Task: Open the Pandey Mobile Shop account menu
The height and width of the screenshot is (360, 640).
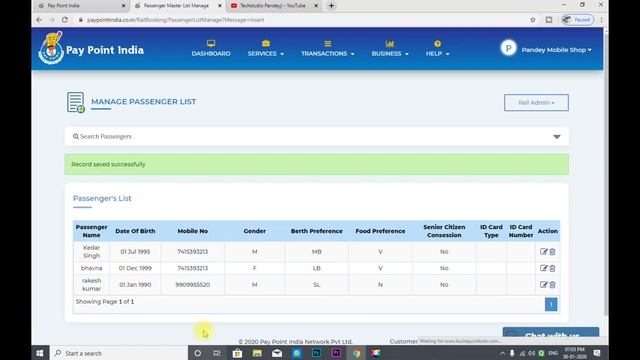Action: pos(556,50)
